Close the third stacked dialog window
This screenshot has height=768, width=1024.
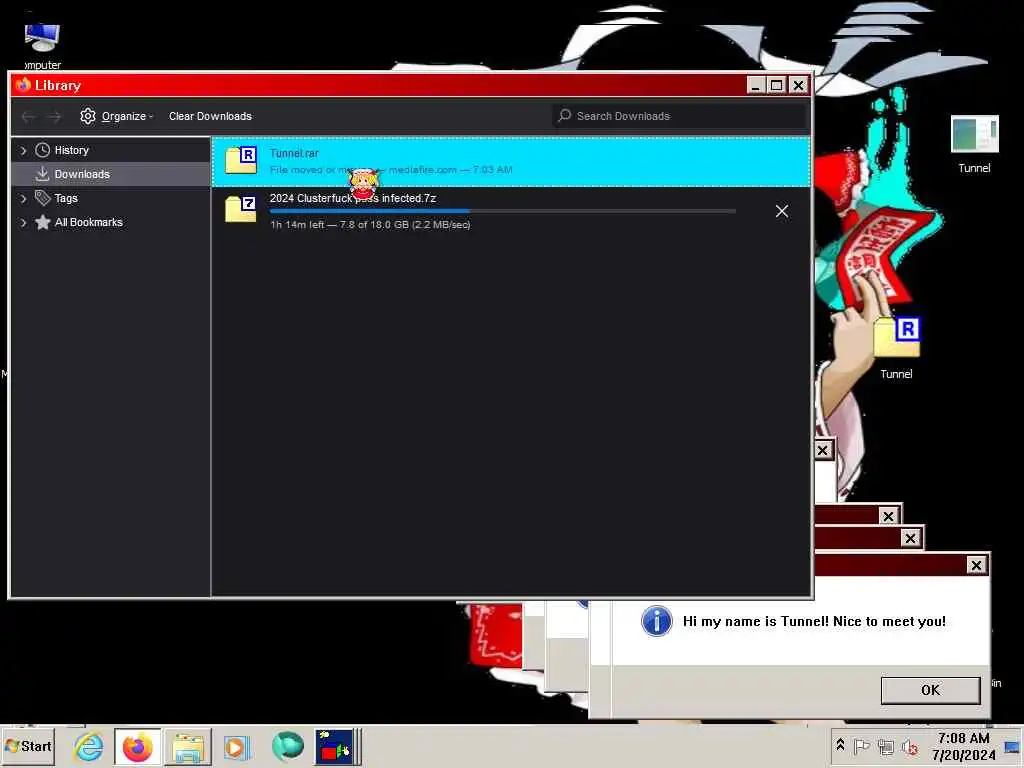(x=888, y=516)
